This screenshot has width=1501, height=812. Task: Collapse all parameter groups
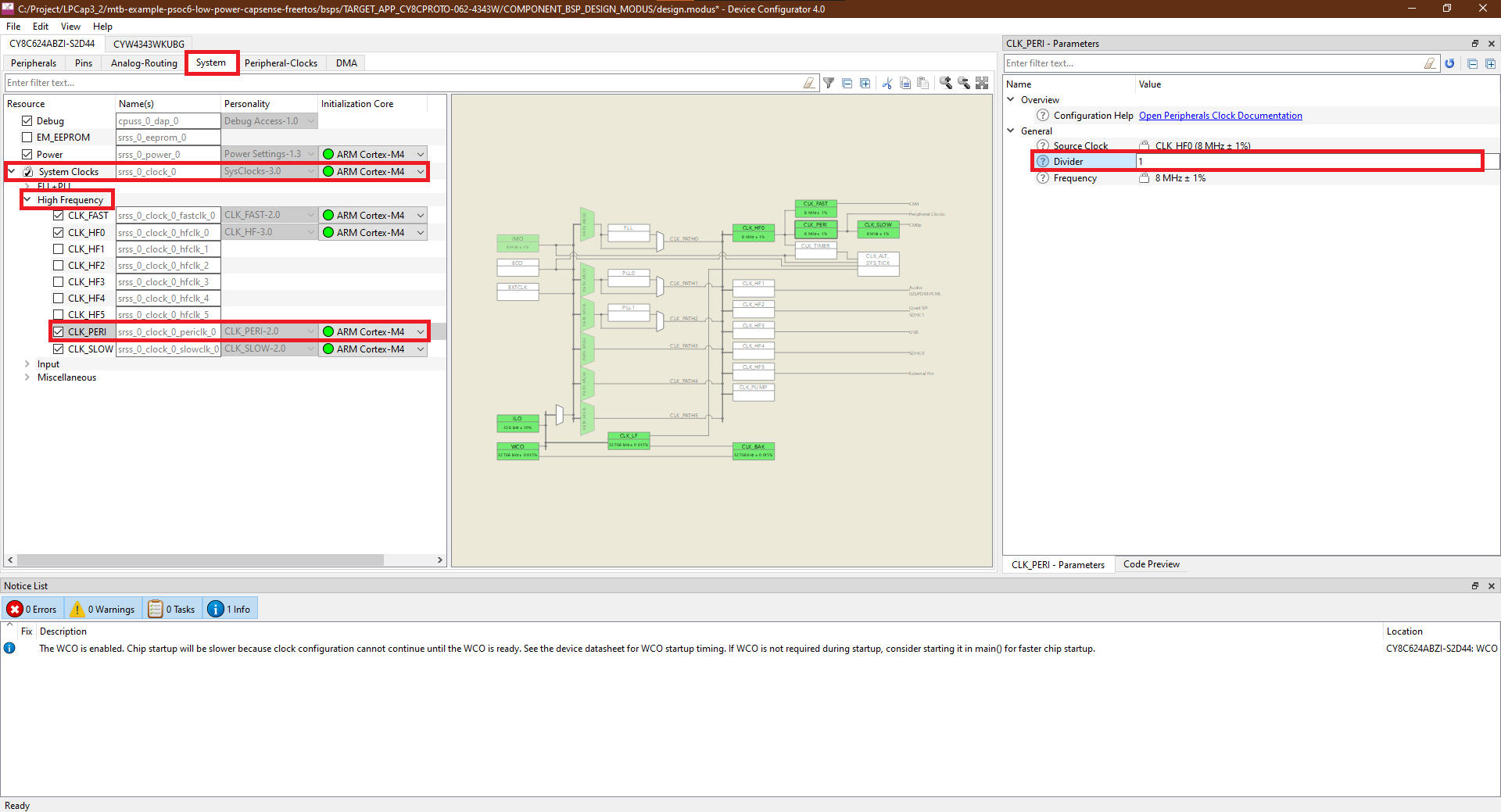1473,63
